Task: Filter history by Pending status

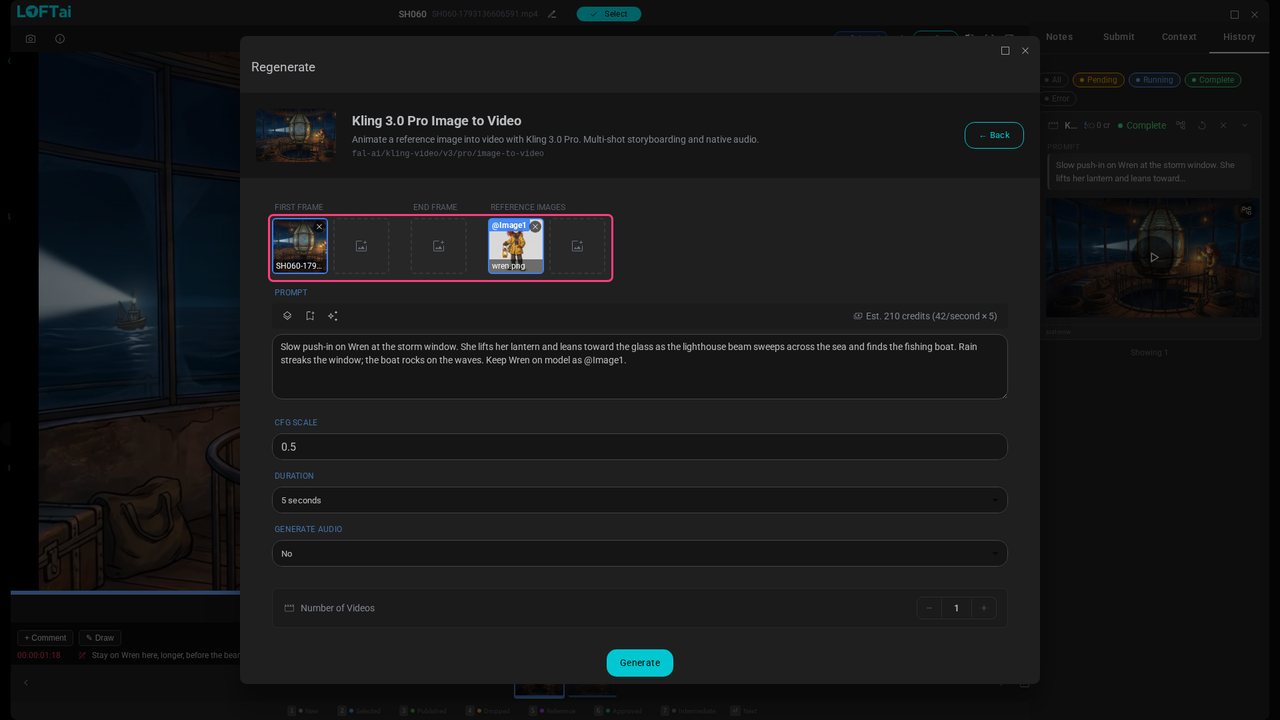Action: [1098, 80]
